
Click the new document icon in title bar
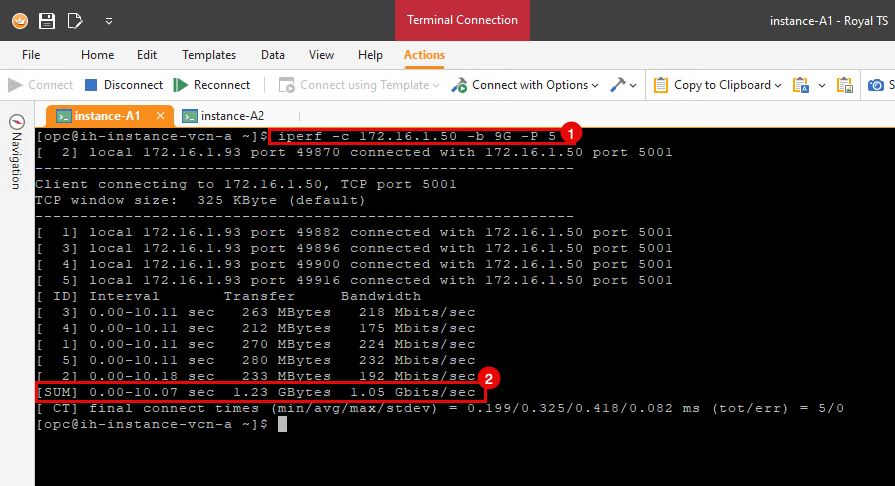(x=75, y=20)
